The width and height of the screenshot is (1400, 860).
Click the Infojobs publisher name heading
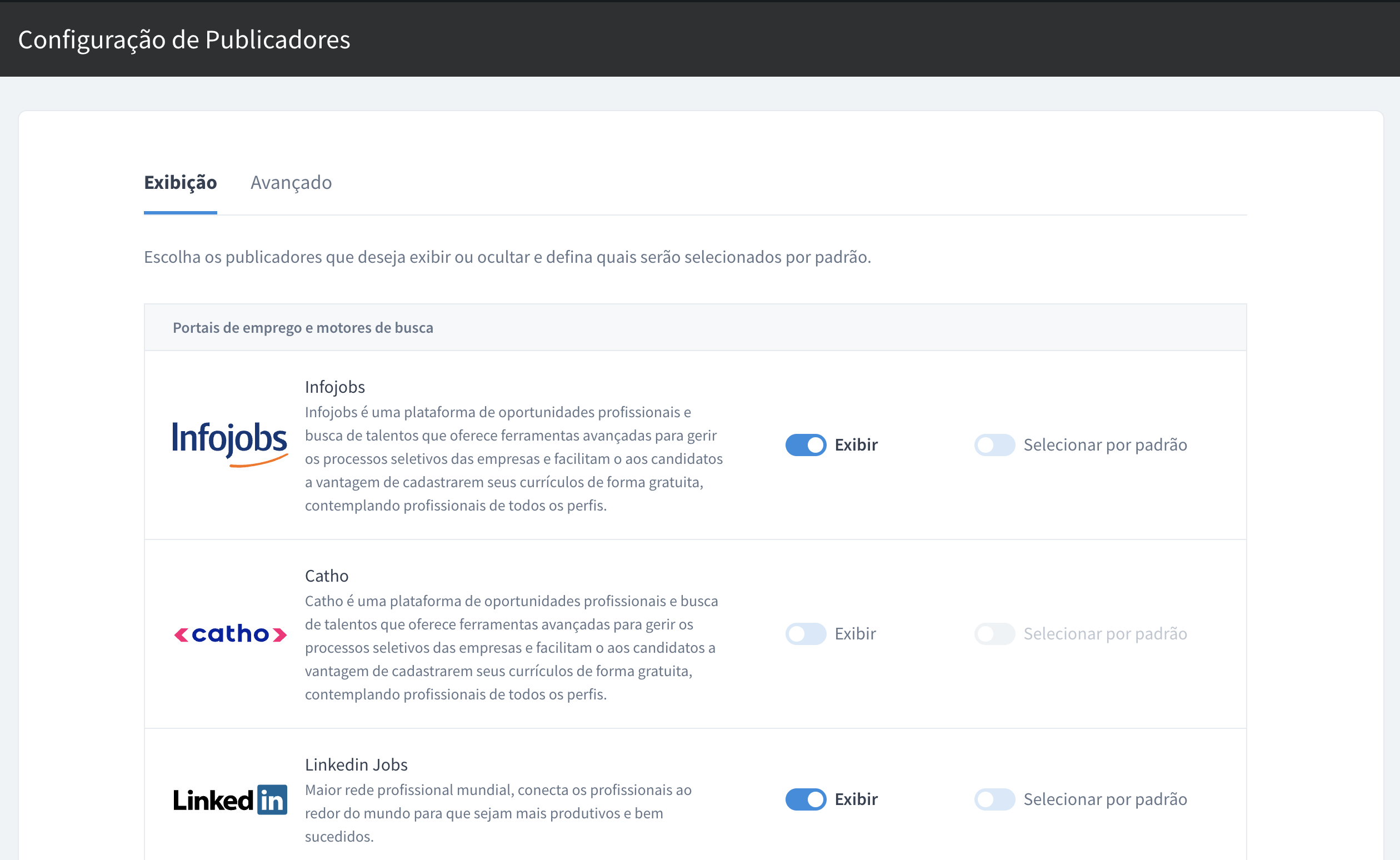[x=334, y=387]
